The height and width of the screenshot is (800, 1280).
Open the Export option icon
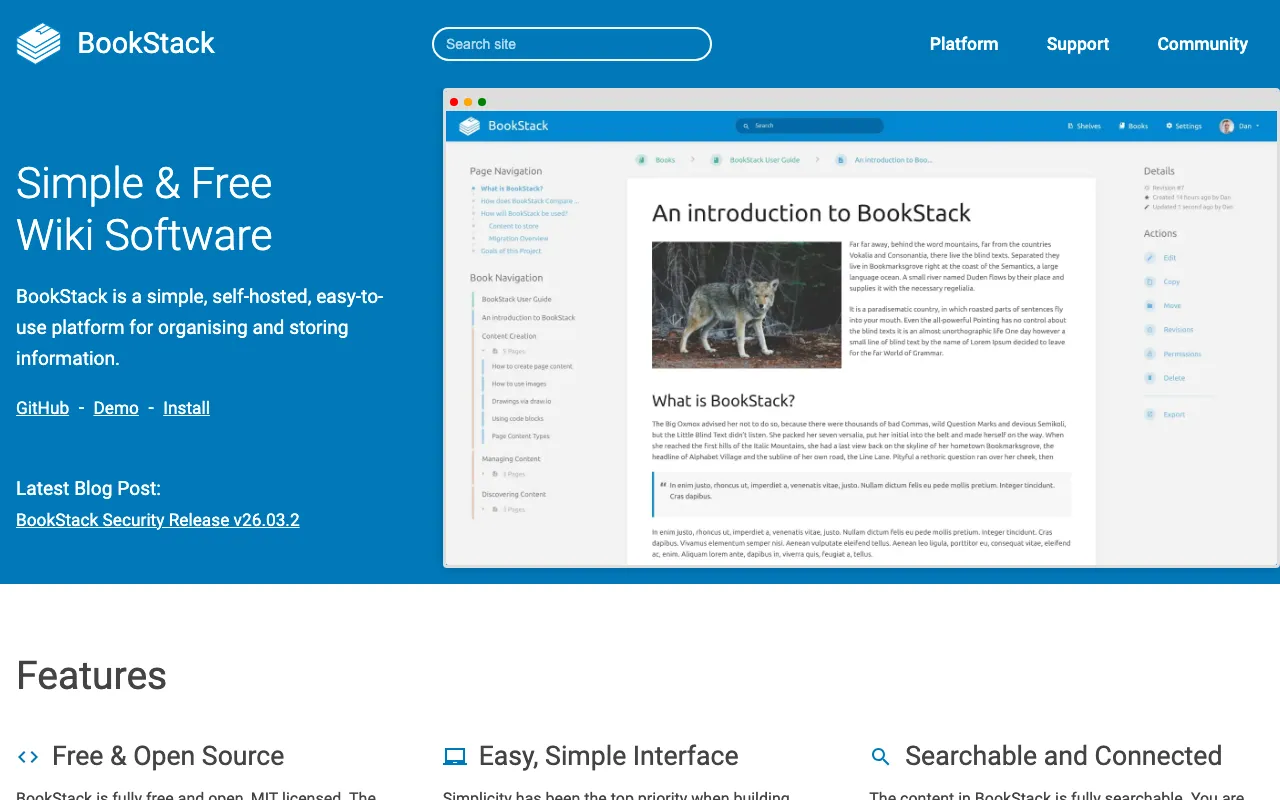1150,413
